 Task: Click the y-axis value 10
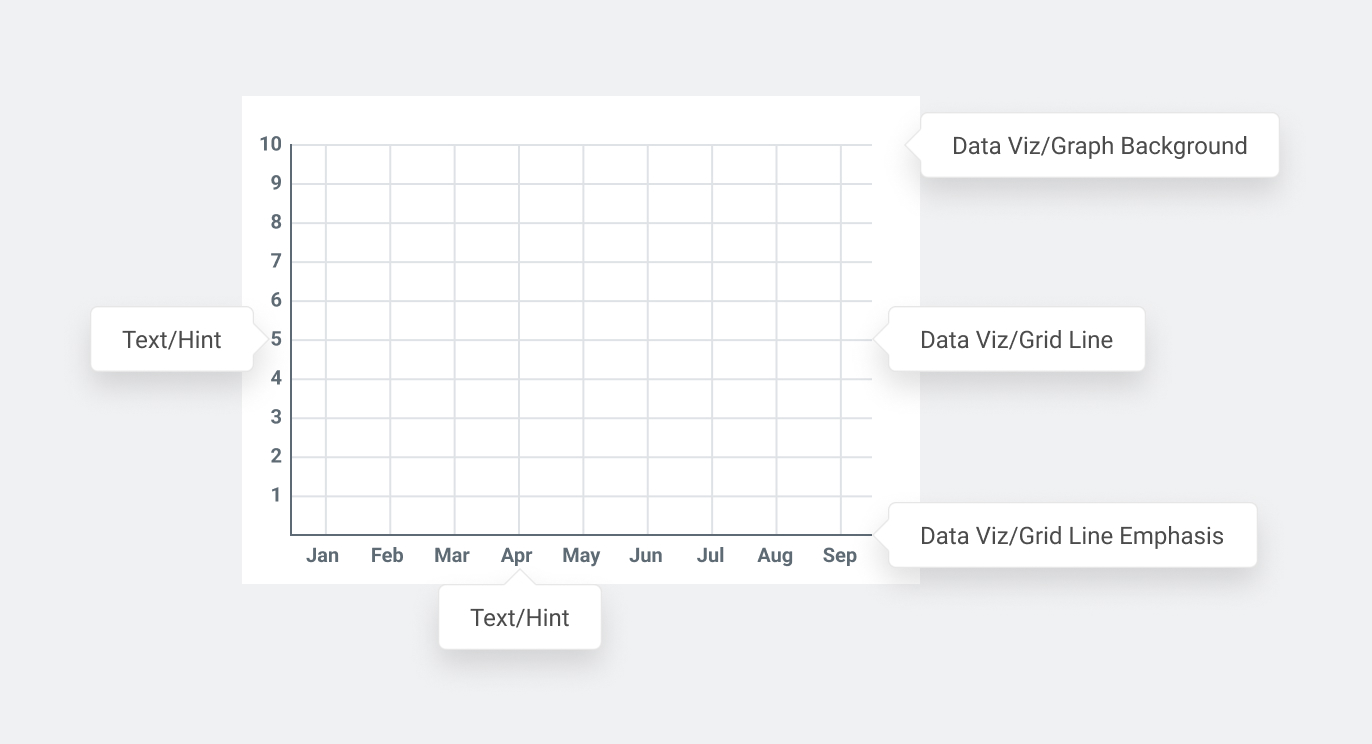point(271,144)
